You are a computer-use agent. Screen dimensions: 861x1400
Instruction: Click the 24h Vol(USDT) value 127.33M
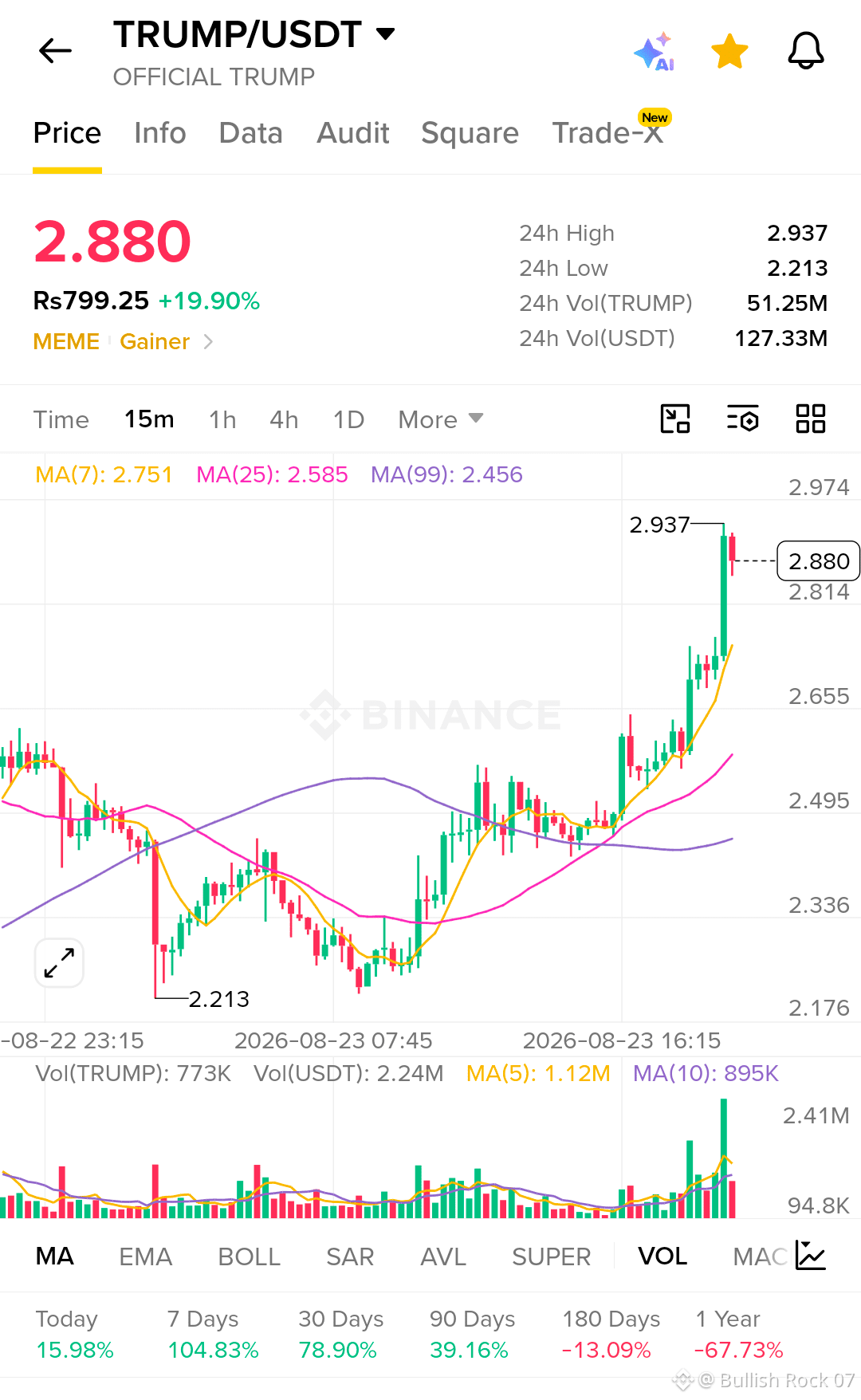coord(780,338)
